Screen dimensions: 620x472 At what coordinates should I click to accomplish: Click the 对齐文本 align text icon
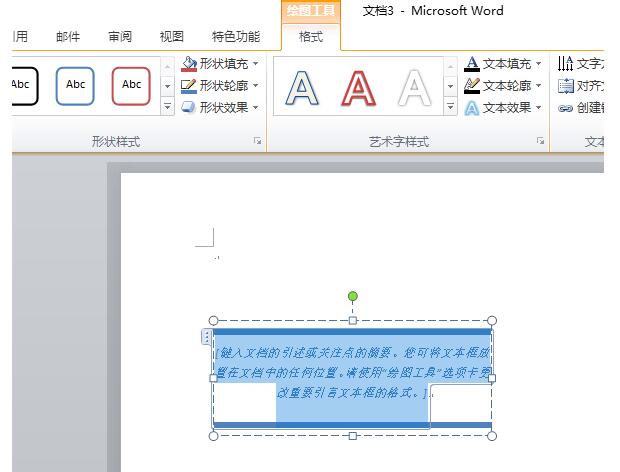click(x=565, y=86)
